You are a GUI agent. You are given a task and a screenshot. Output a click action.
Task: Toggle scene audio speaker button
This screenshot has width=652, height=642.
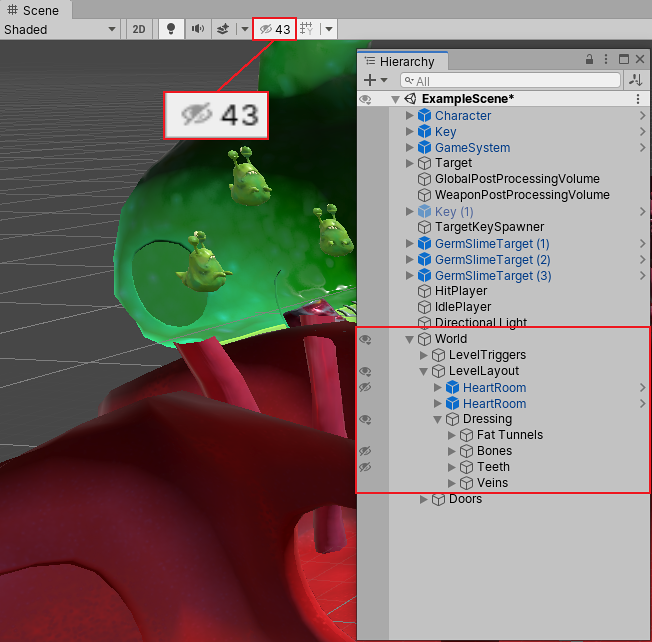[198, 29]
